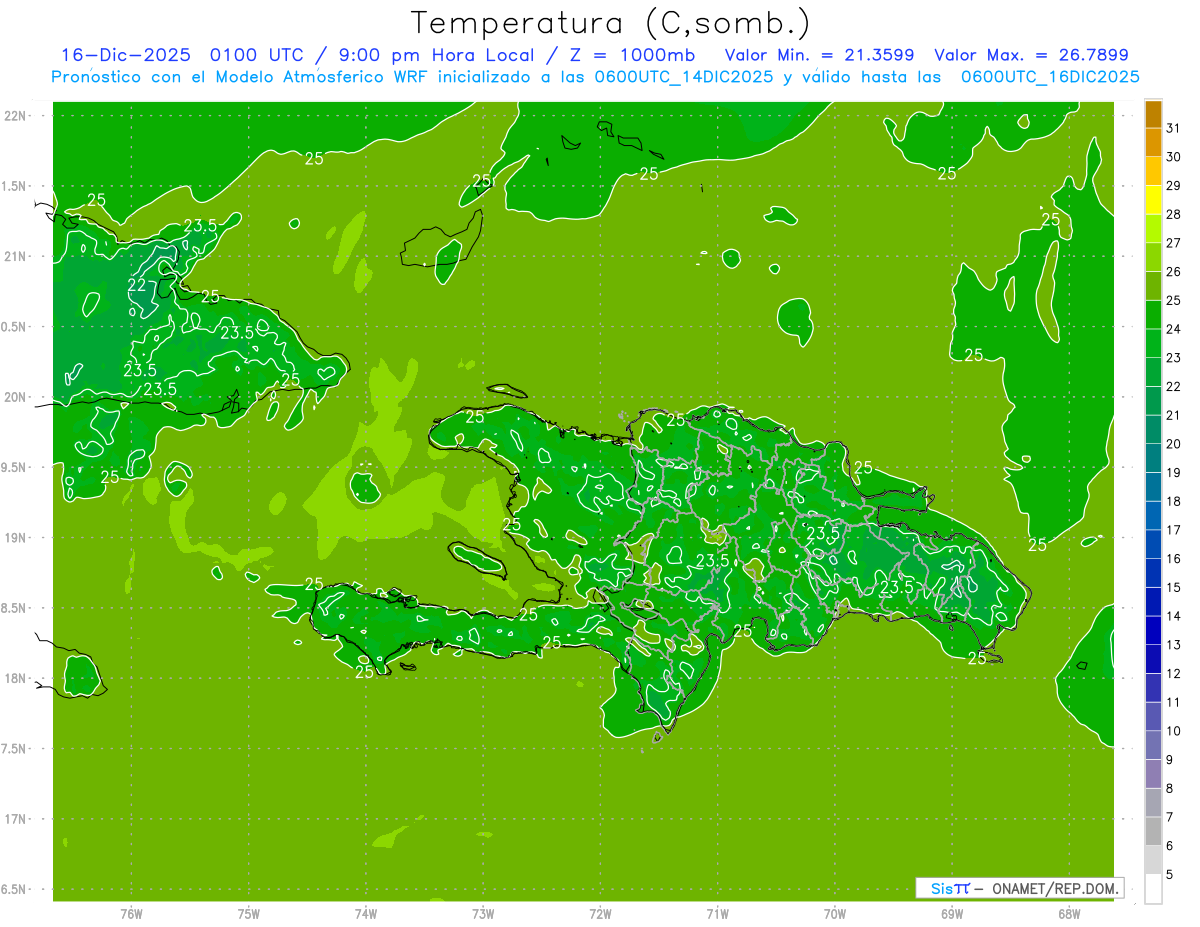Viewport: 1200px width, 927px height.
Task: Click the '18N' latitude axis label
Action: (x=16, y=678)
